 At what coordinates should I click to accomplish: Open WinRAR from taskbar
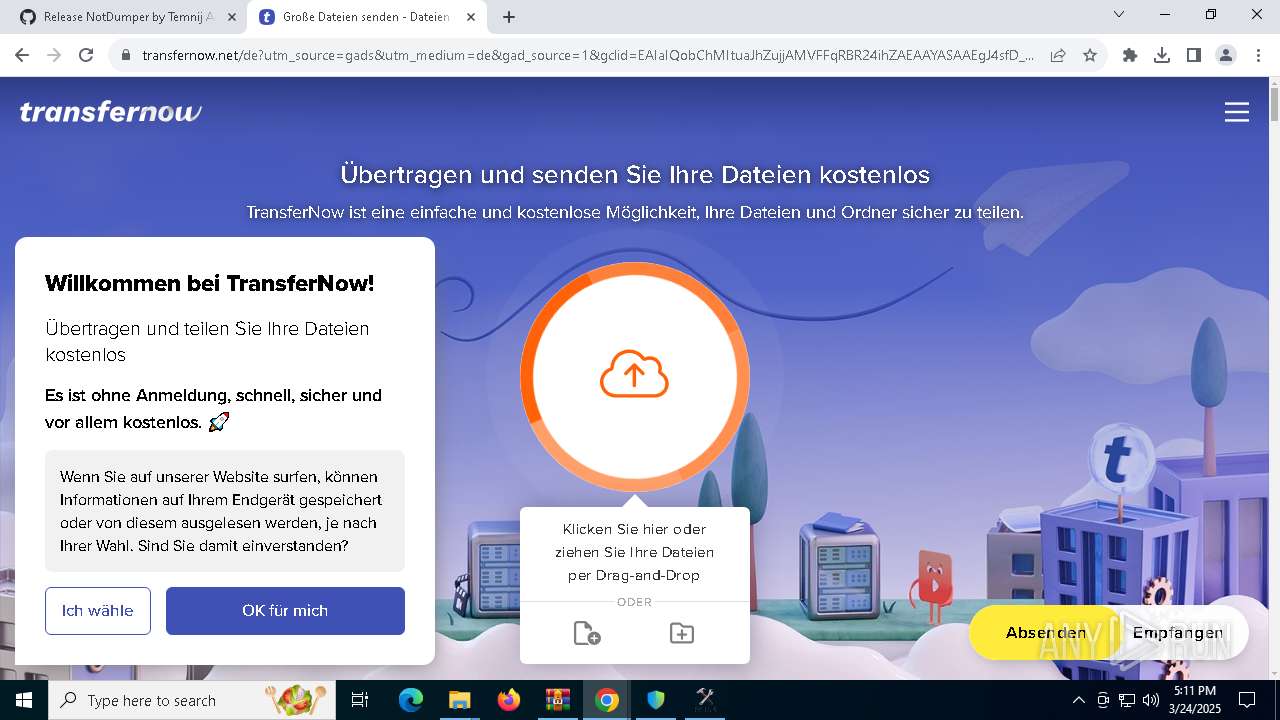[558, 700]
